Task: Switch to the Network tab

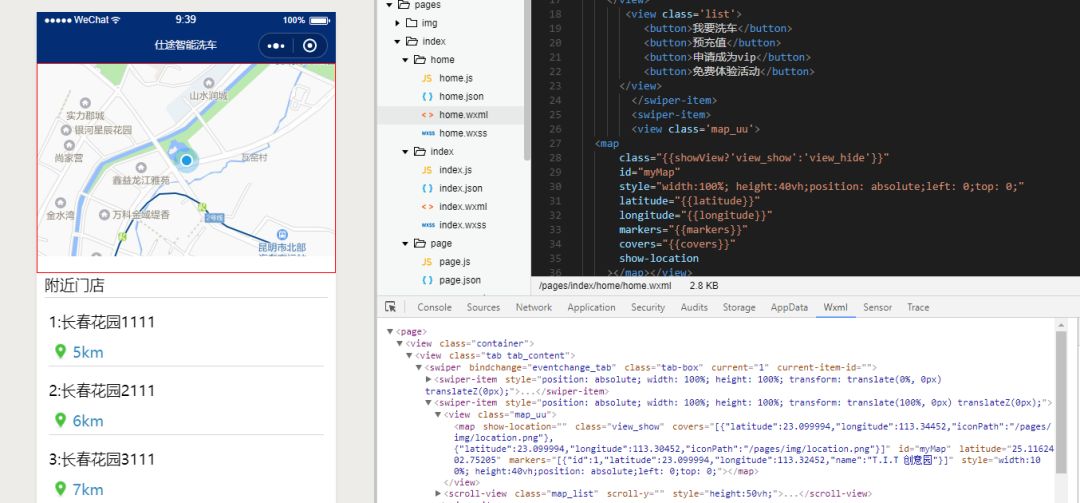Action: 534,307
